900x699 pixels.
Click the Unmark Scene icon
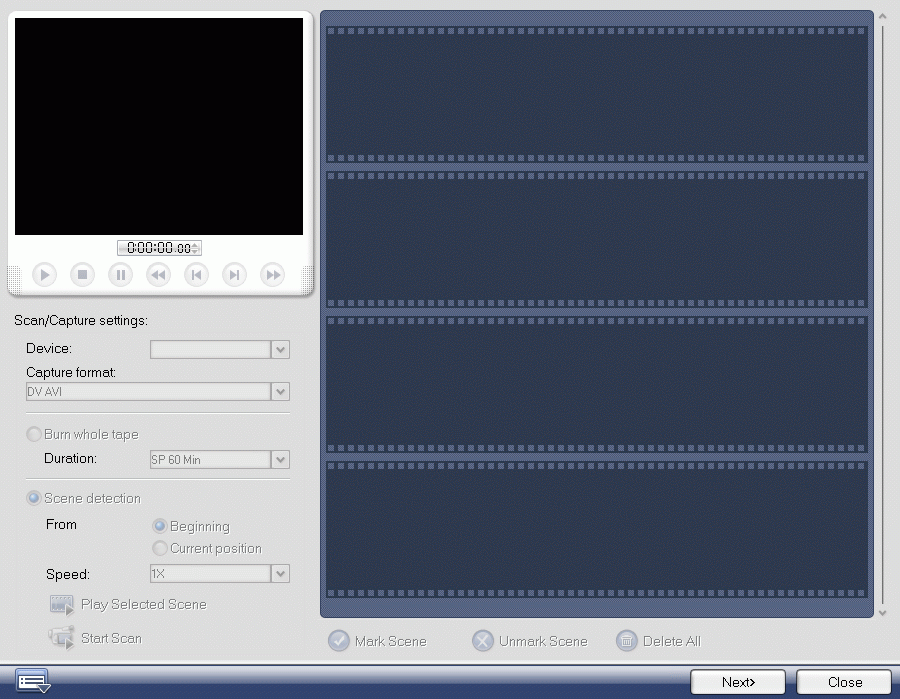point(483,641)
